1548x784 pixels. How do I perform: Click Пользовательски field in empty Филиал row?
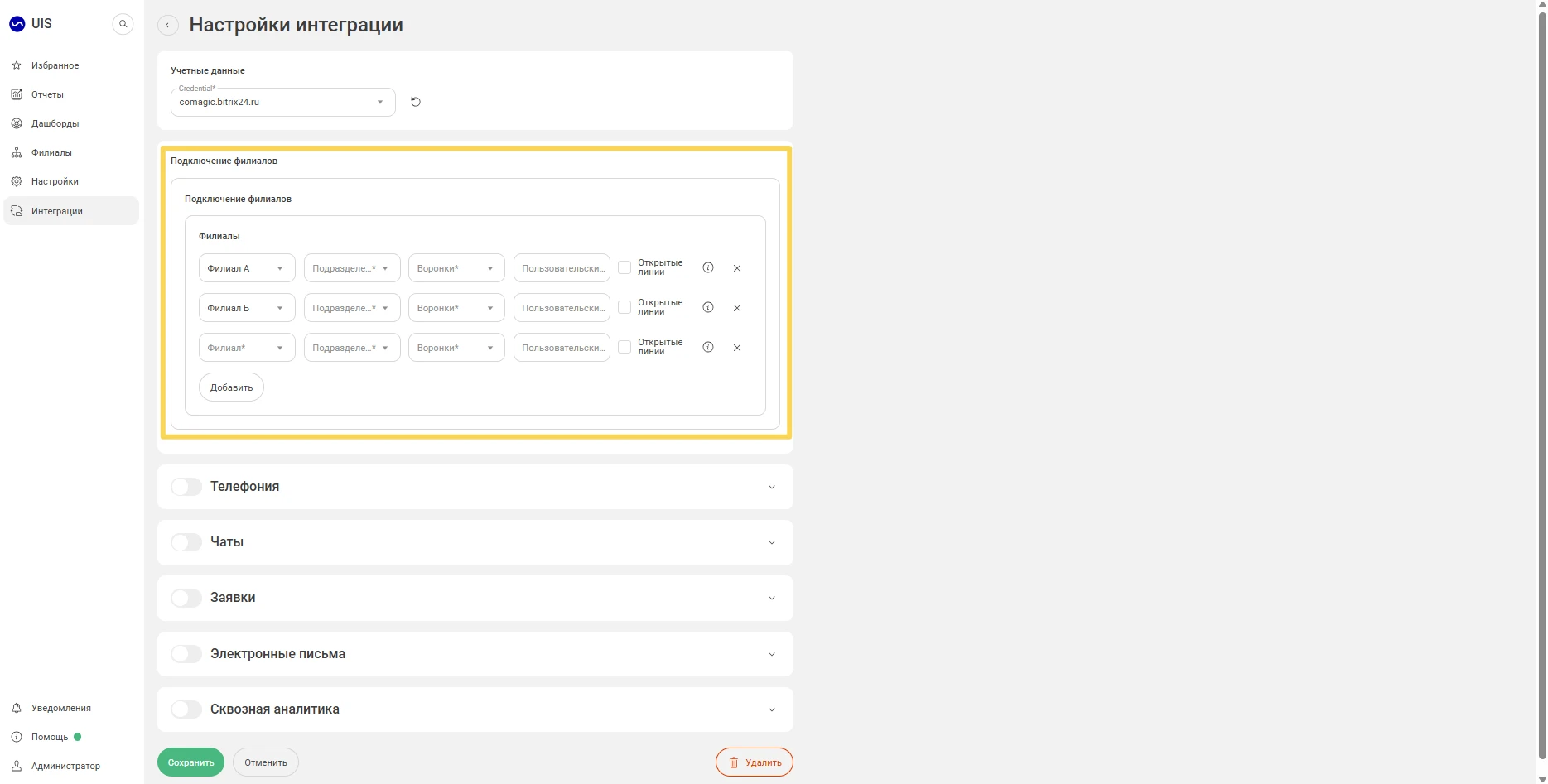(x=562, y=348)
